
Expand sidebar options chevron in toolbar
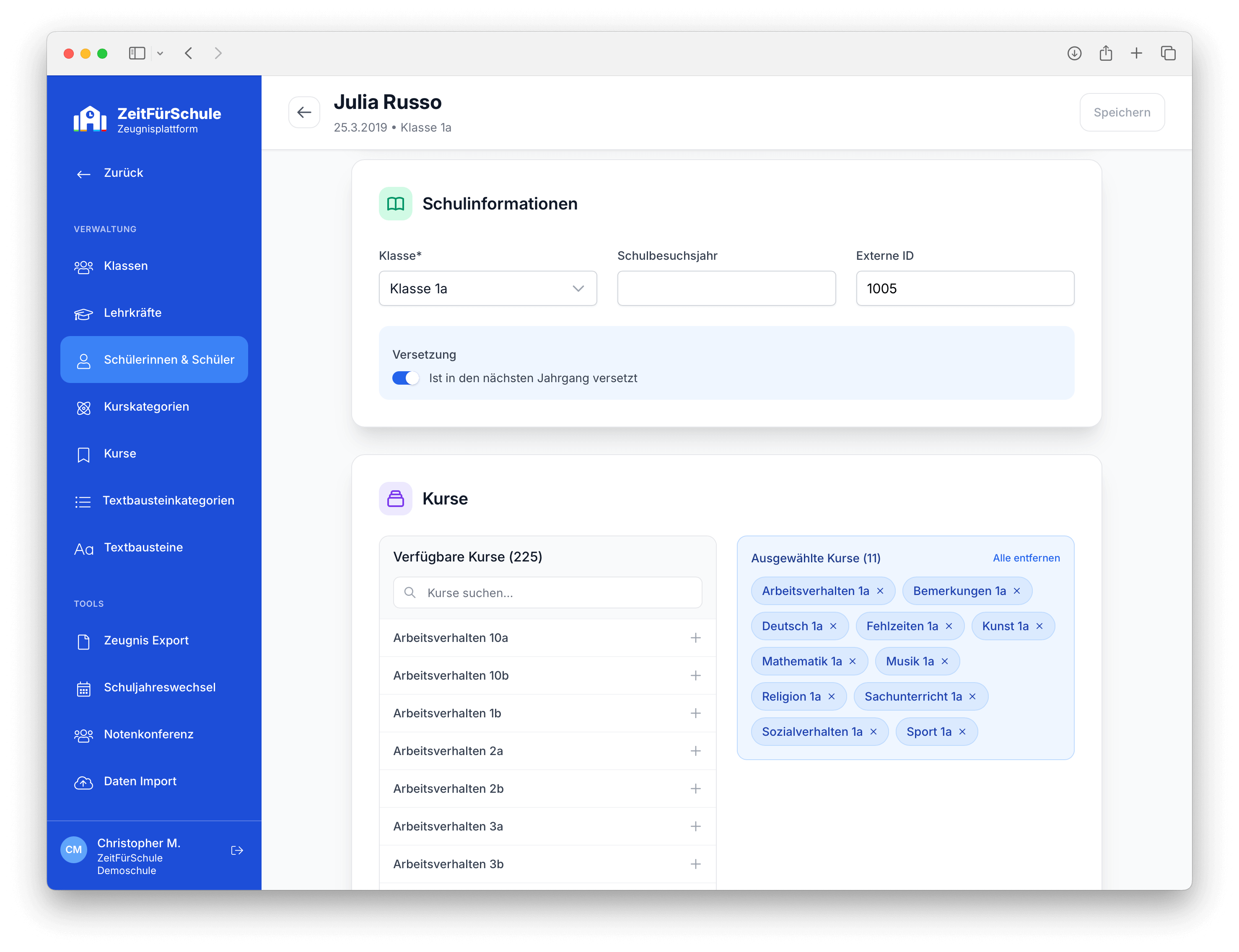pos(161,53)
